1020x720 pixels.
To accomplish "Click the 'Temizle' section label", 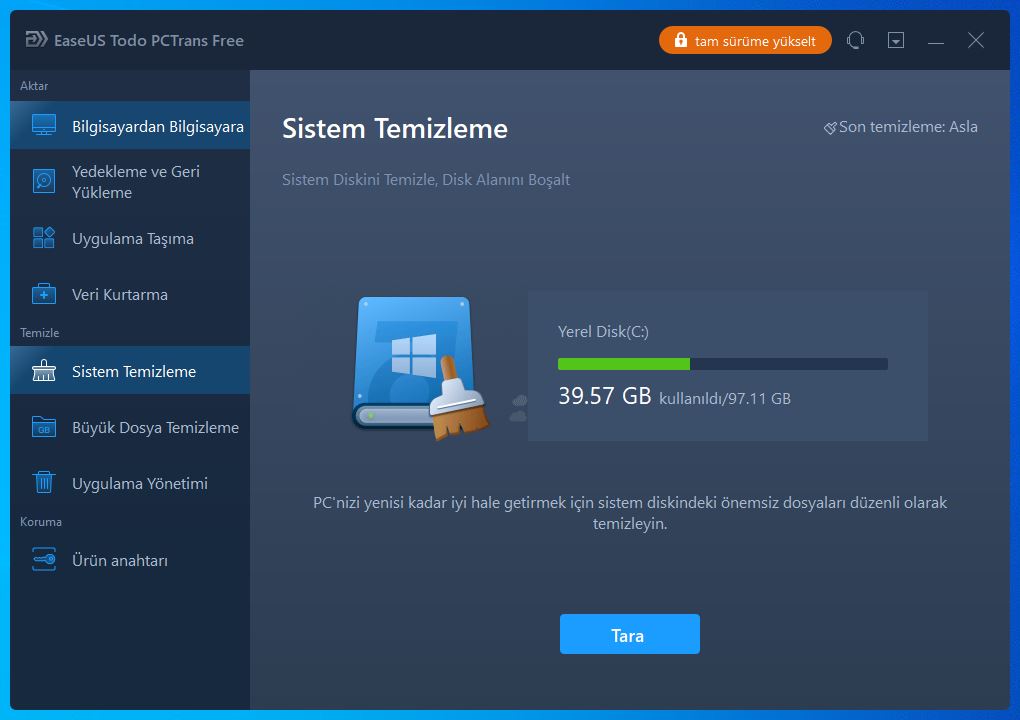I will (40, 333).
